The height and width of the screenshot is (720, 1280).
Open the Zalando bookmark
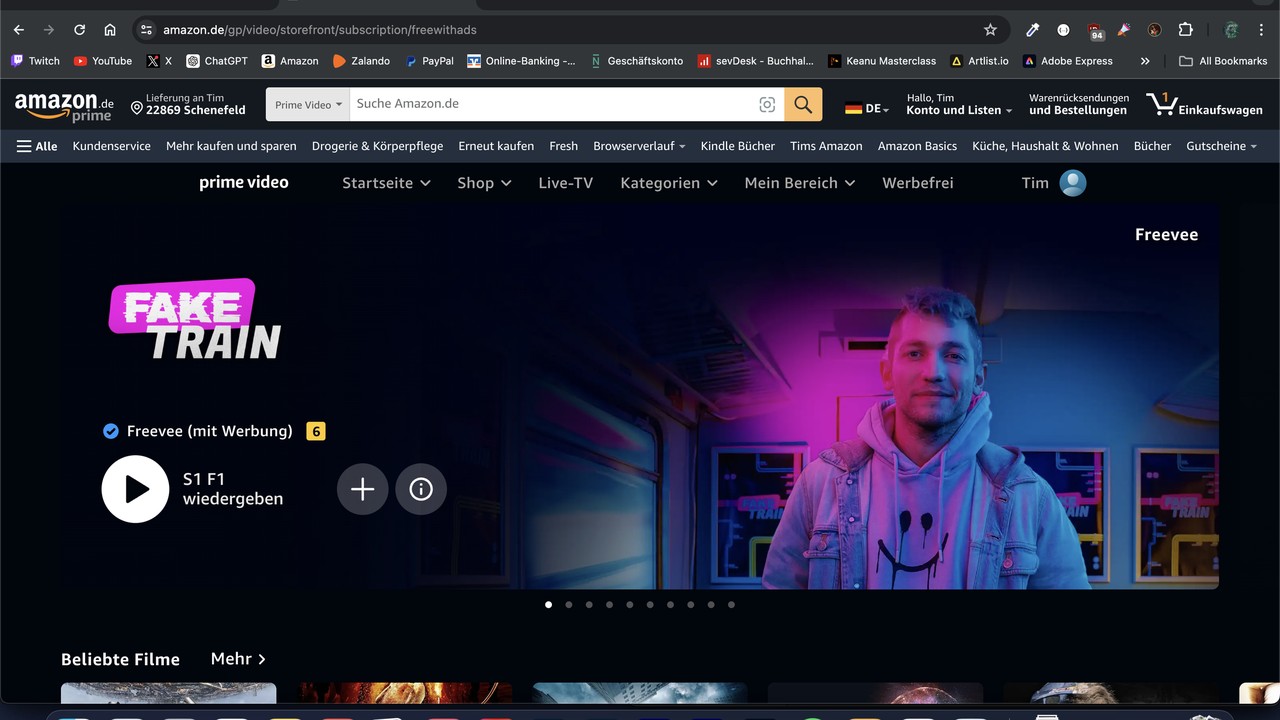point(361,61)
